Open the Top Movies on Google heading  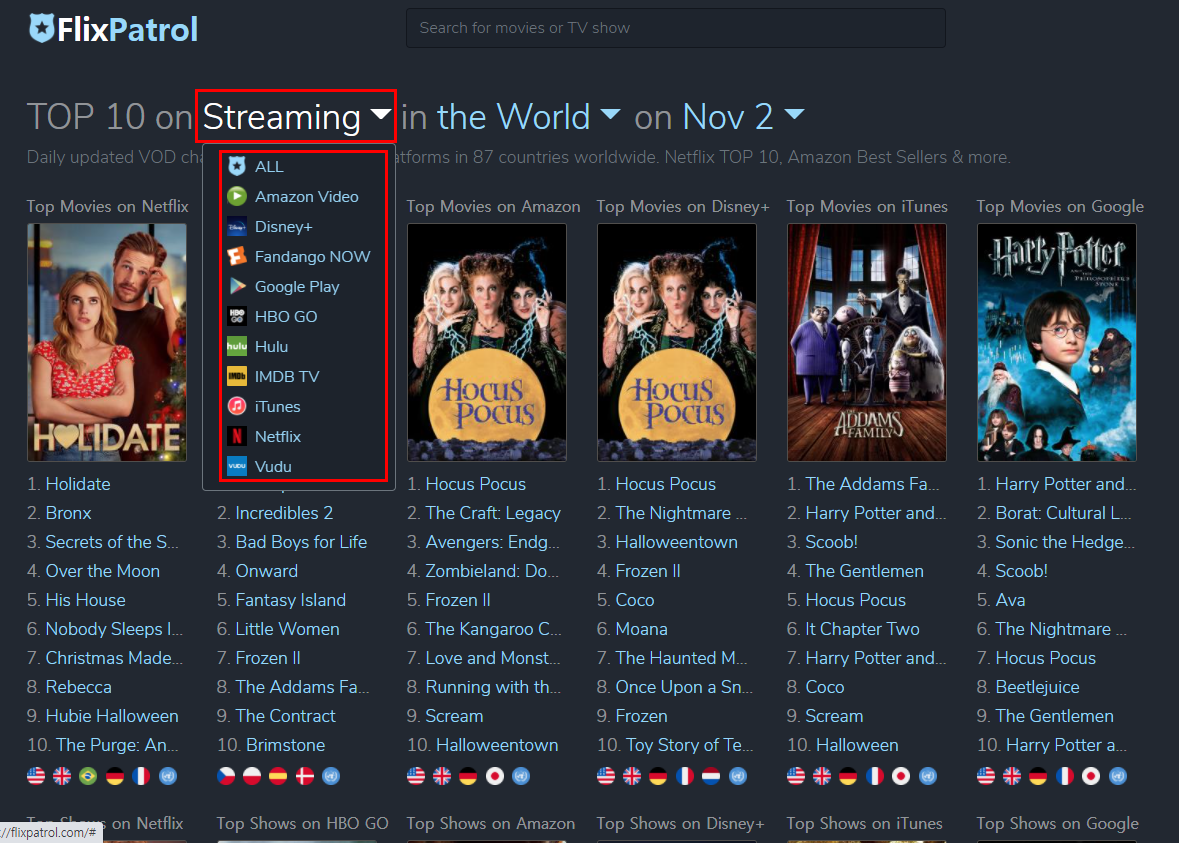pyautogui.click(x=1060, y=206)
